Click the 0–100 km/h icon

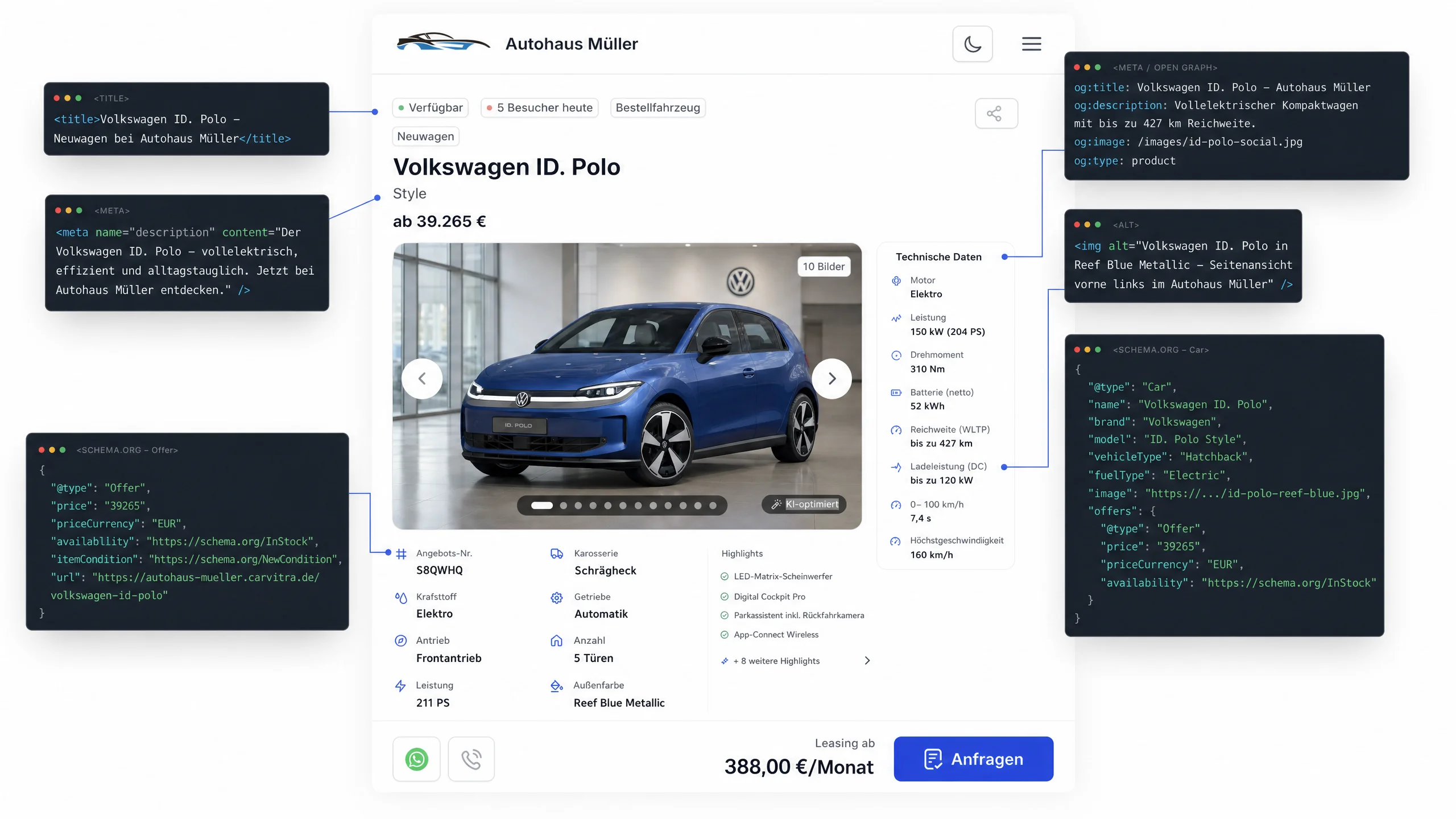tap(896, 505)
